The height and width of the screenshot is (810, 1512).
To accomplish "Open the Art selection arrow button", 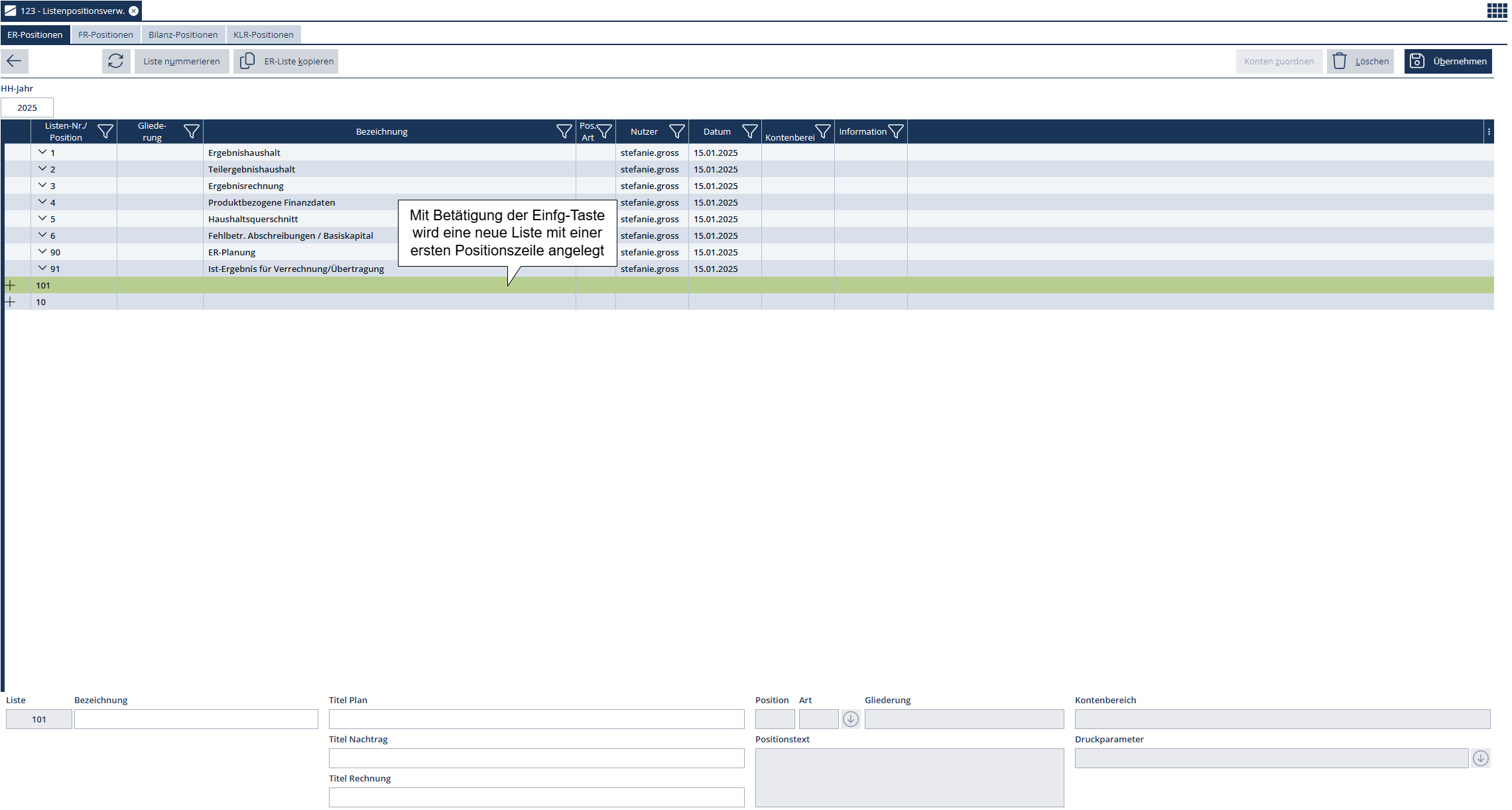I will [x=851, y=719].
